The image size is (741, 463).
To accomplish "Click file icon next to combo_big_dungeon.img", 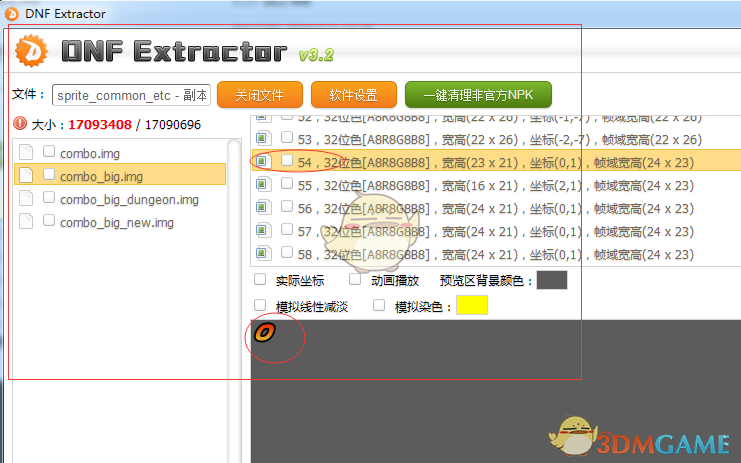I will pos(26,198).
